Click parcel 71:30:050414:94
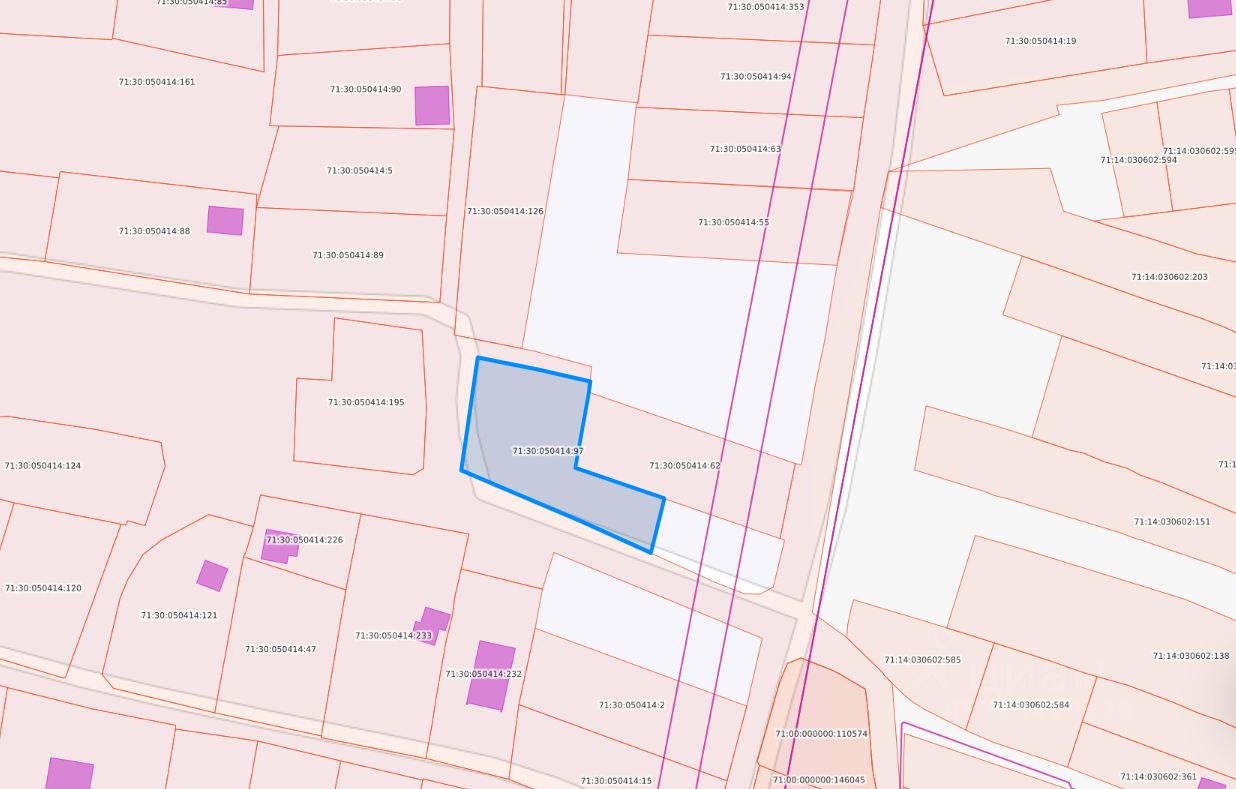Screen dimensions: 1236x789 point(755,77)
